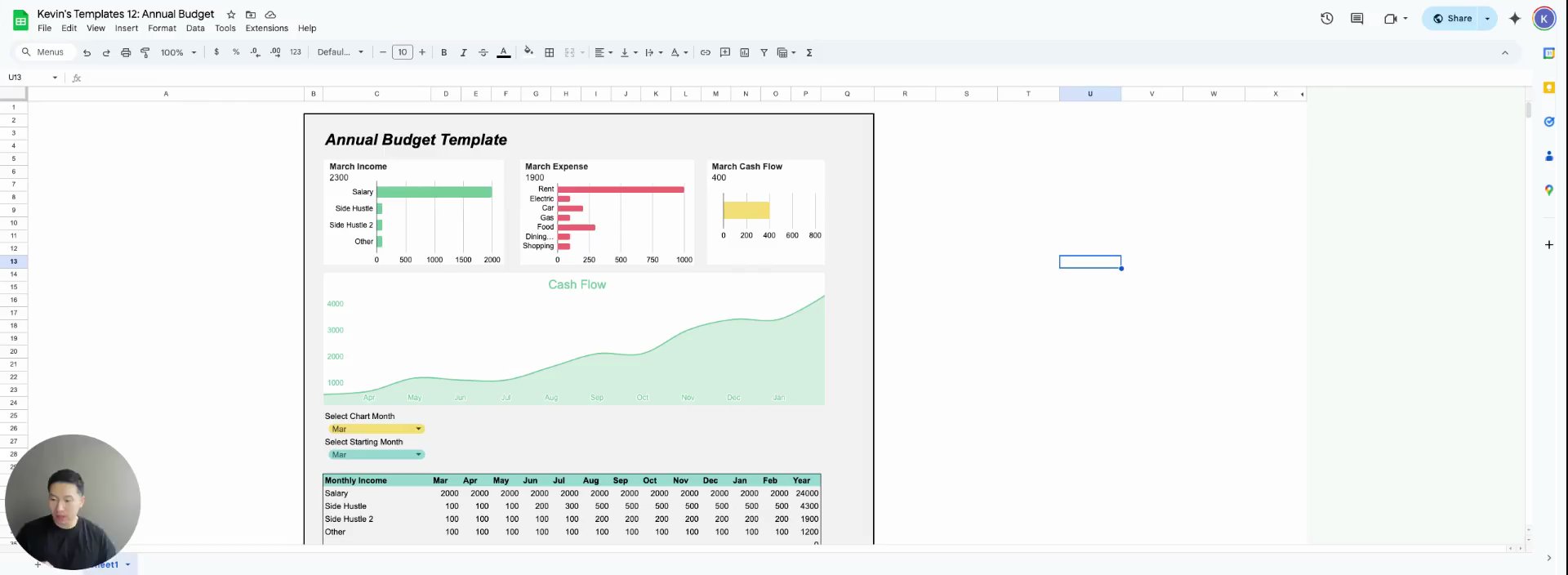Open the horizontal align dropdown
The width and height of the screenshot is (1568, 575).
coord(604,52)
